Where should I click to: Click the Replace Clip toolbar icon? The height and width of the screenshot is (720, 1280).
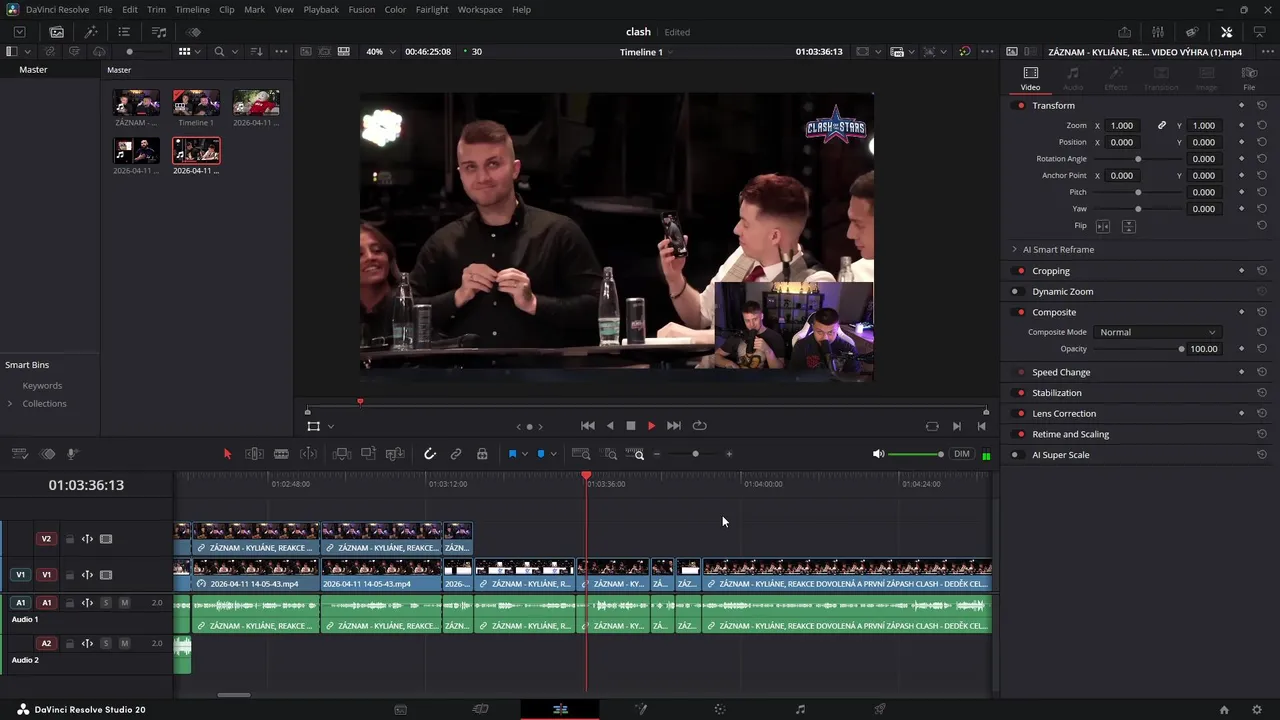[395, 454]
